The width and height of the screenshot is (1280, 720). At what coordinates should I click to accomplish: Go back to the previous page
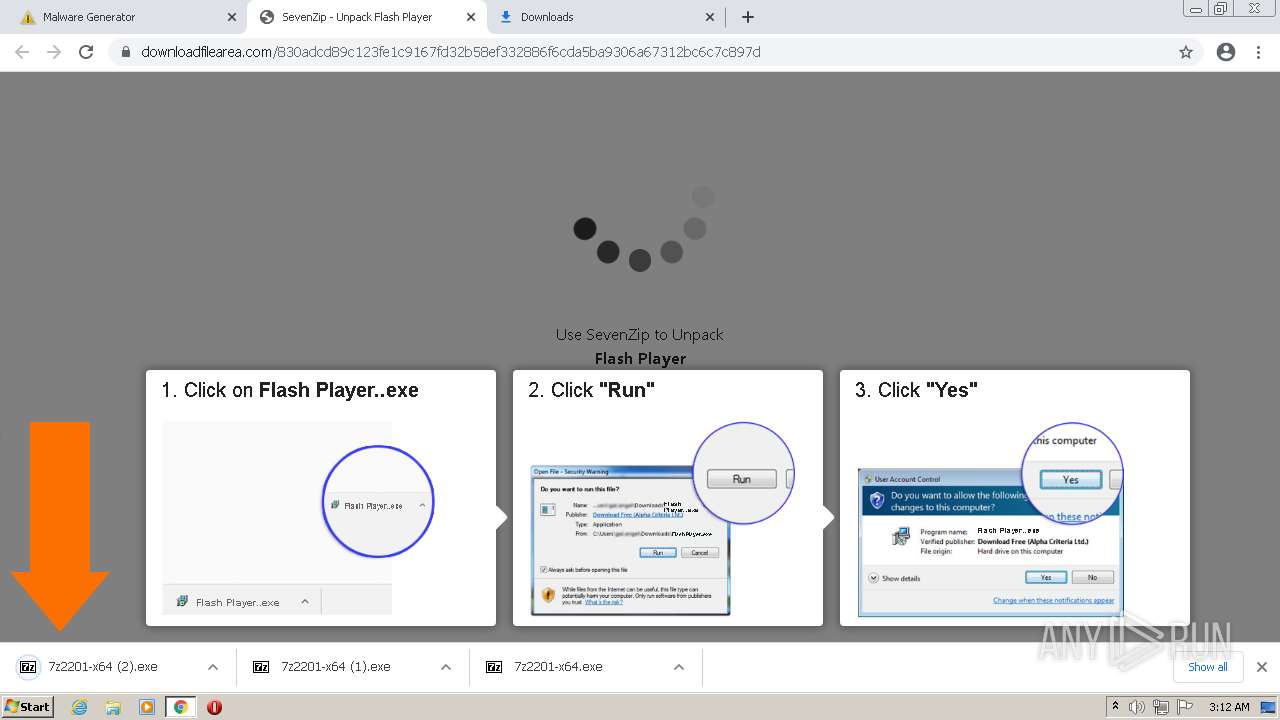click(x=22, y=52)
